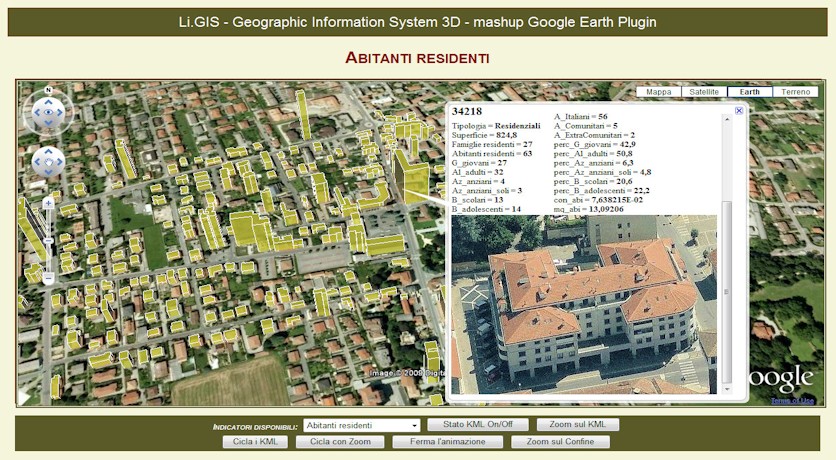Toggle Stato KML On/Off

coord(477,425)
